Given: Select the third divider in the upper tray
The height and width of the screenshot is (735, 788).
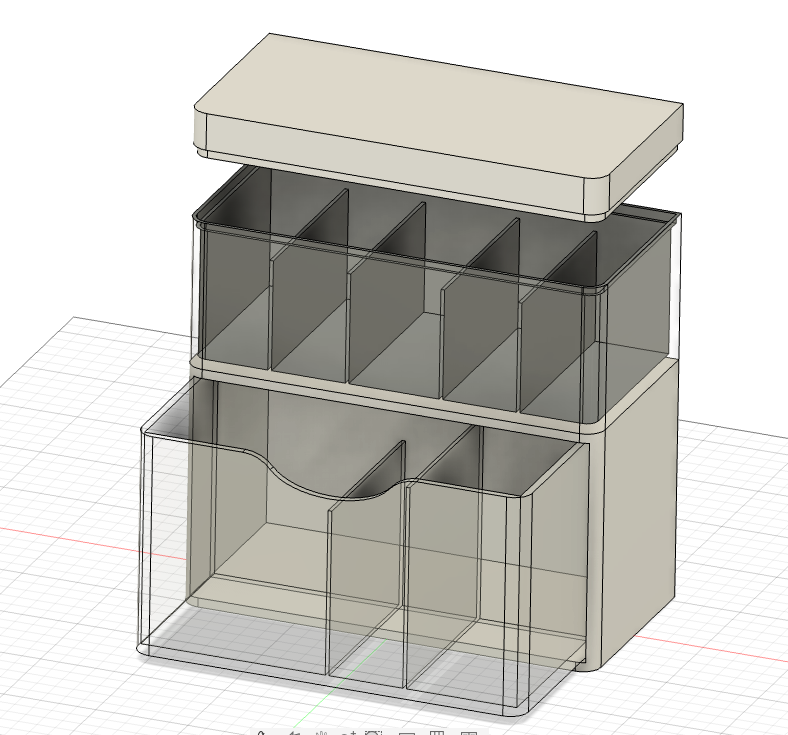Looking at the screenshot, I should (x=480, y=311).
